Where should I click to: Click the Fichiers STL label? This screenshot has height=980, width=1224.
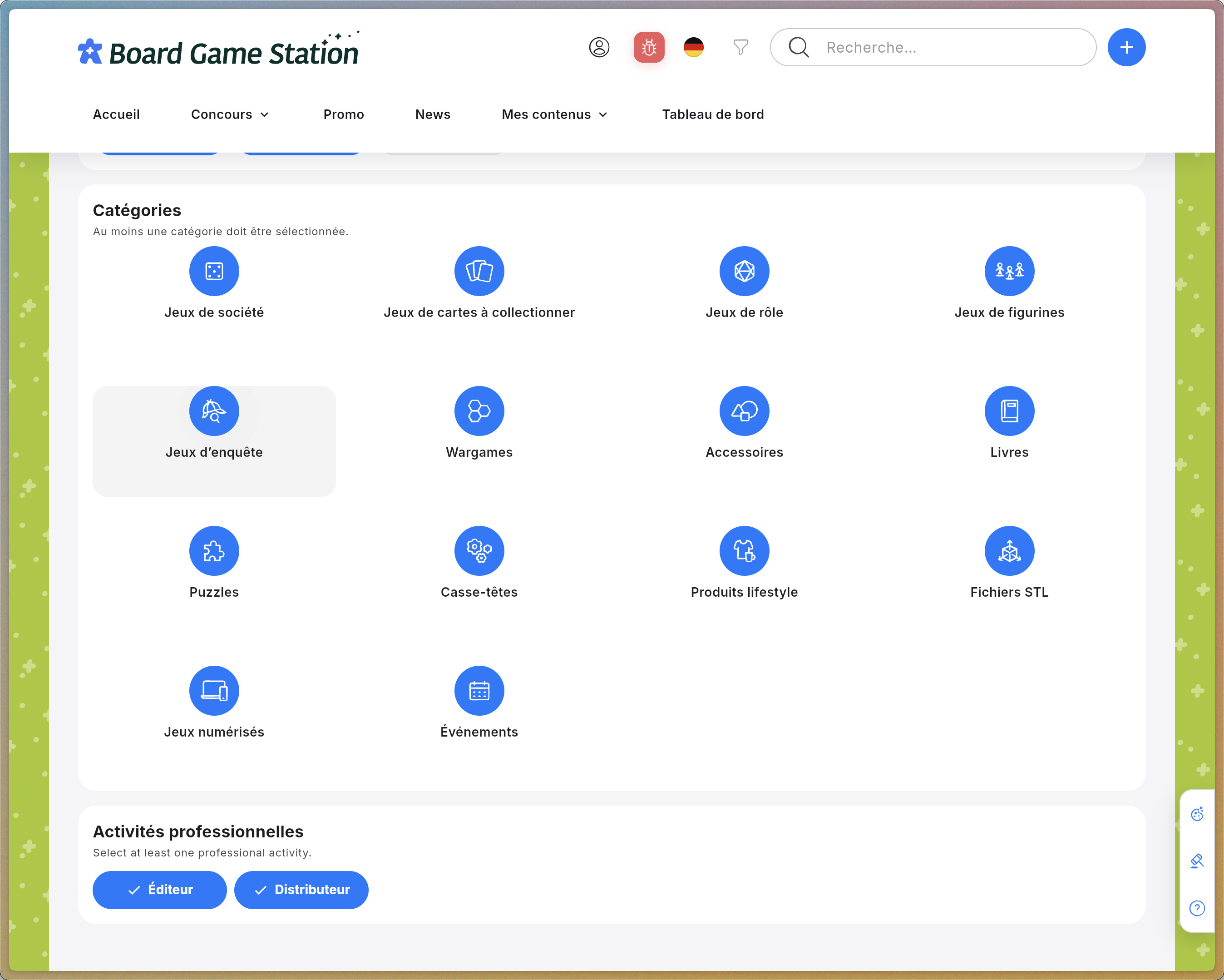coord(1009,592)
